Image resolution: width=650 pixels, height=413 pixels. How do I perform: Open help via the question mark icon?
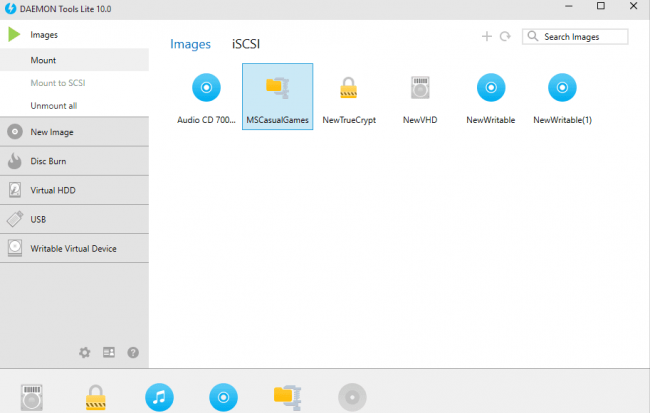tap(133, 352)
